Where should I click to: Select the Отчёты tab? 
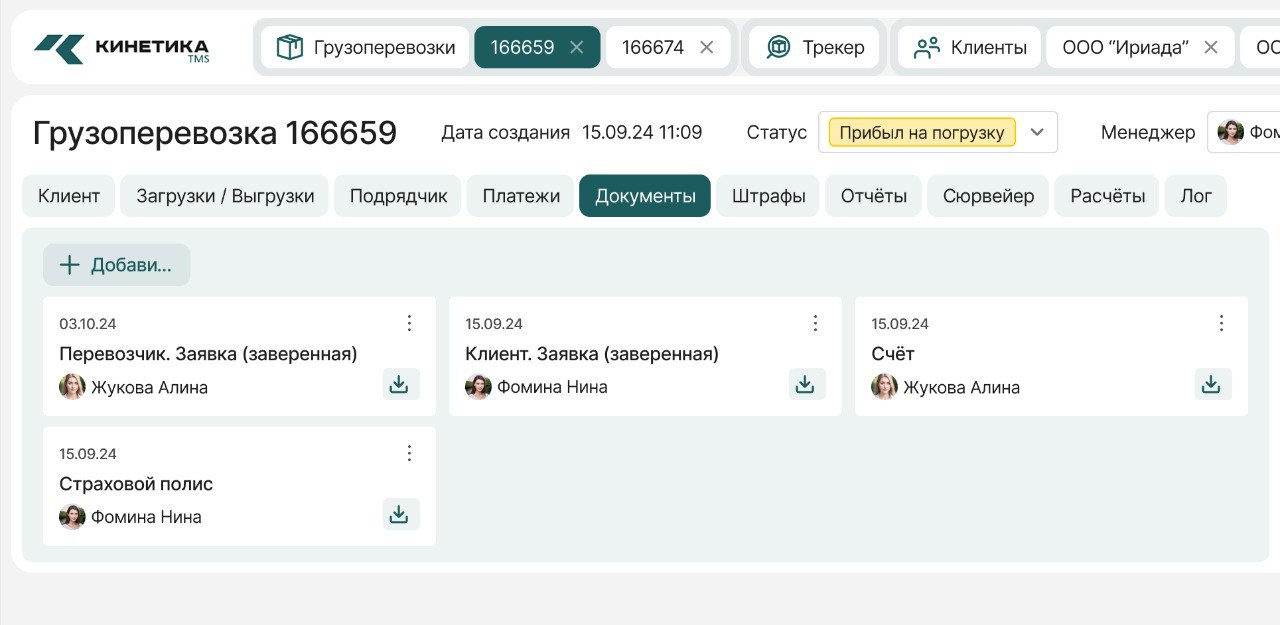[874, 196]
